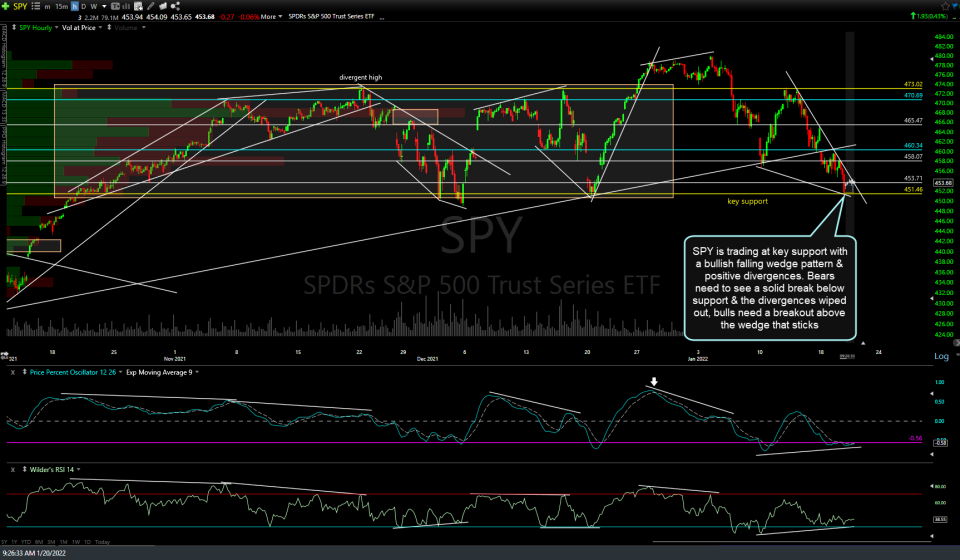Select the YTD range
This screenshot has width=960, height=560.
pos(26,542)
